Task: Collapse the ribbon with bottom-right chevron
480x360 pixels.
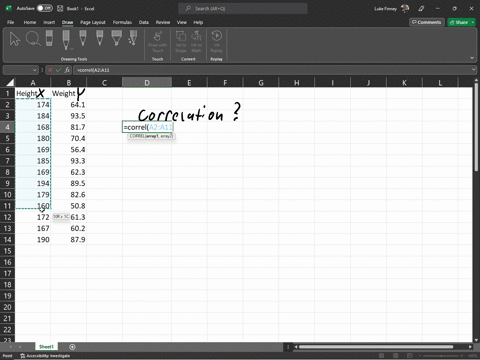Action: coord(472,58)
